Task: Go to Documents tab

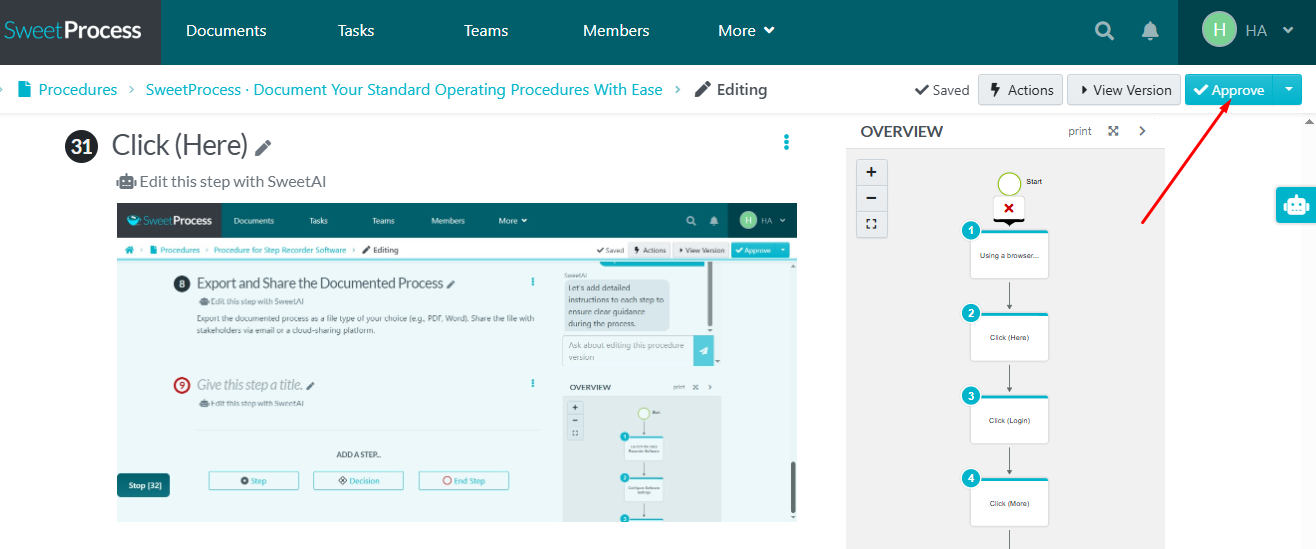Action: pos(226,31)
